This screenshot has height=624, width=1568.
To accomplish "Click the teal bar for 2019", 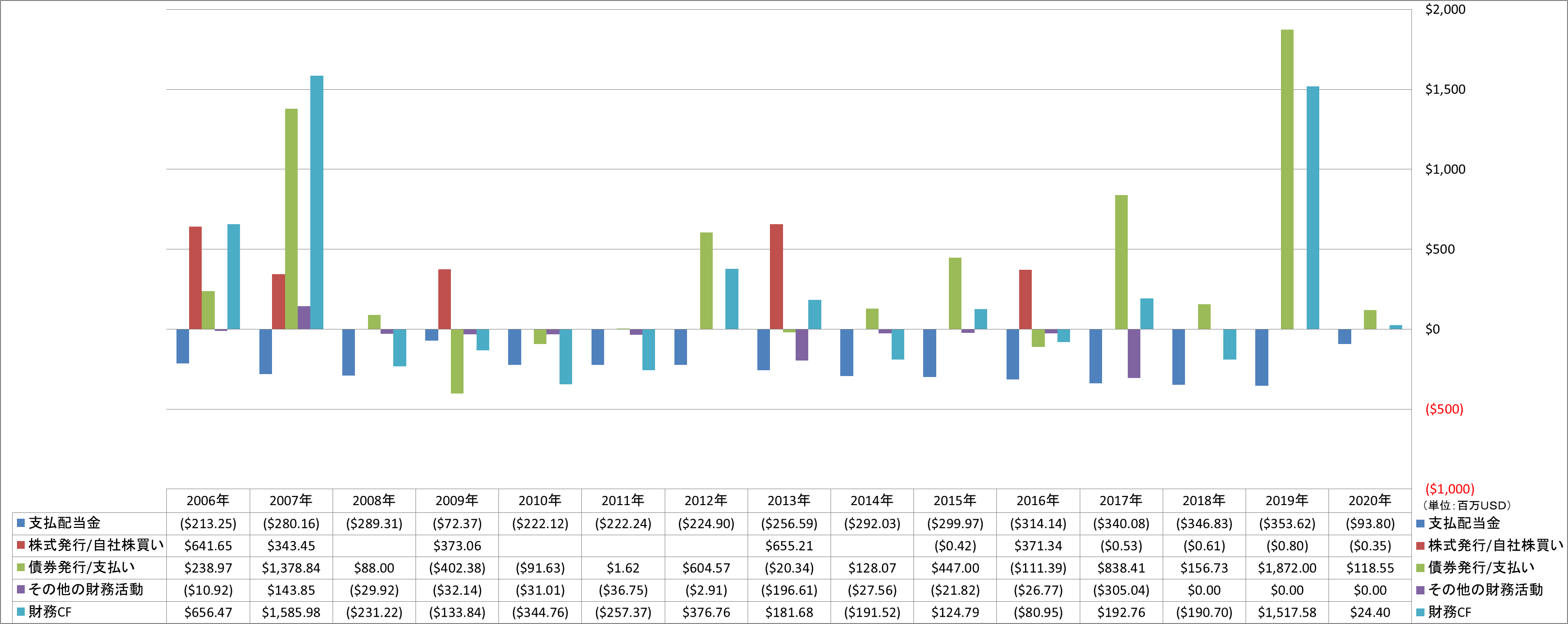I will click(1312, 208).
